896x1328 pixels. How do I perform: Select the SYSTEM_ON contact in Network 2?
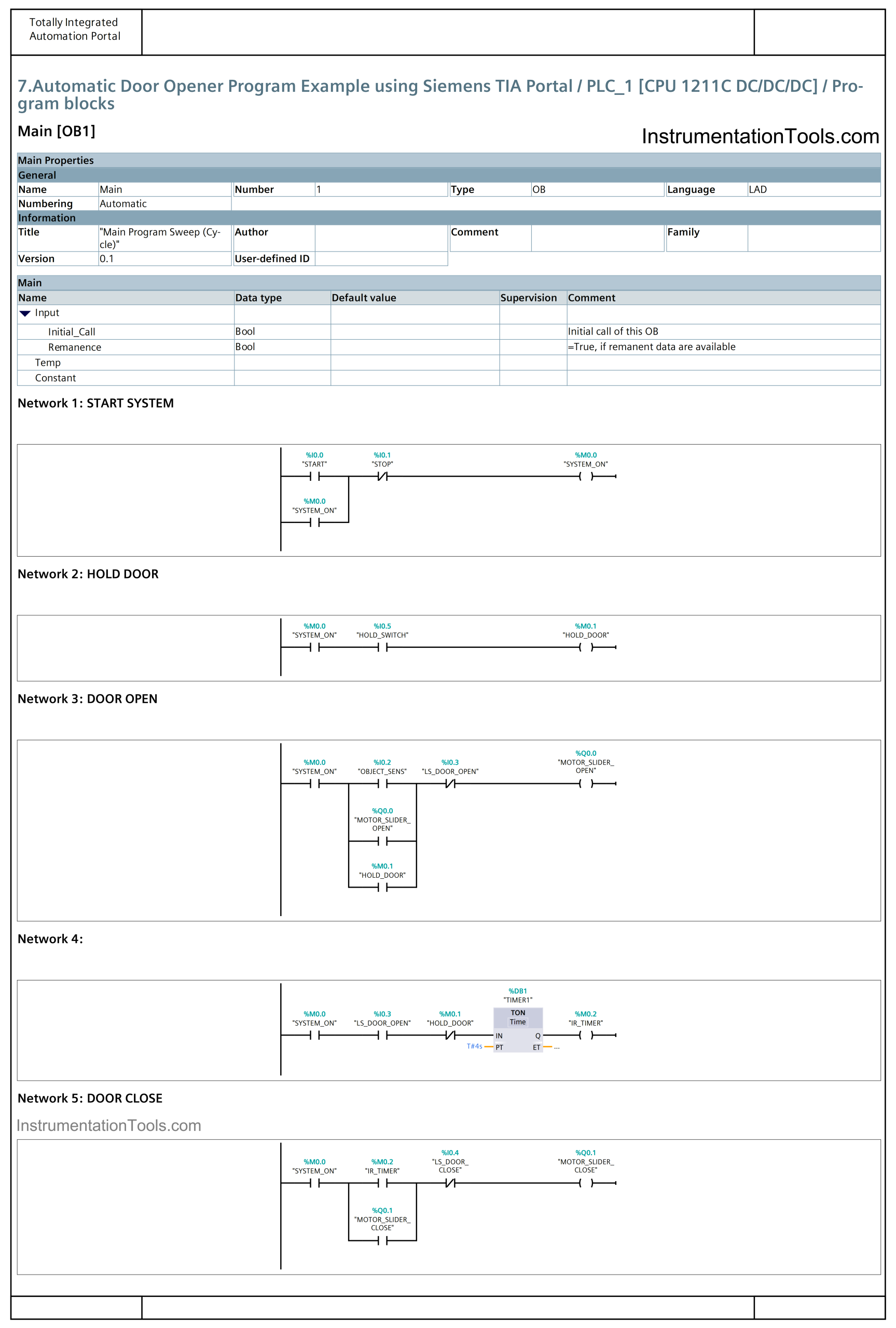pyautogui.click(x=314, y=647)
